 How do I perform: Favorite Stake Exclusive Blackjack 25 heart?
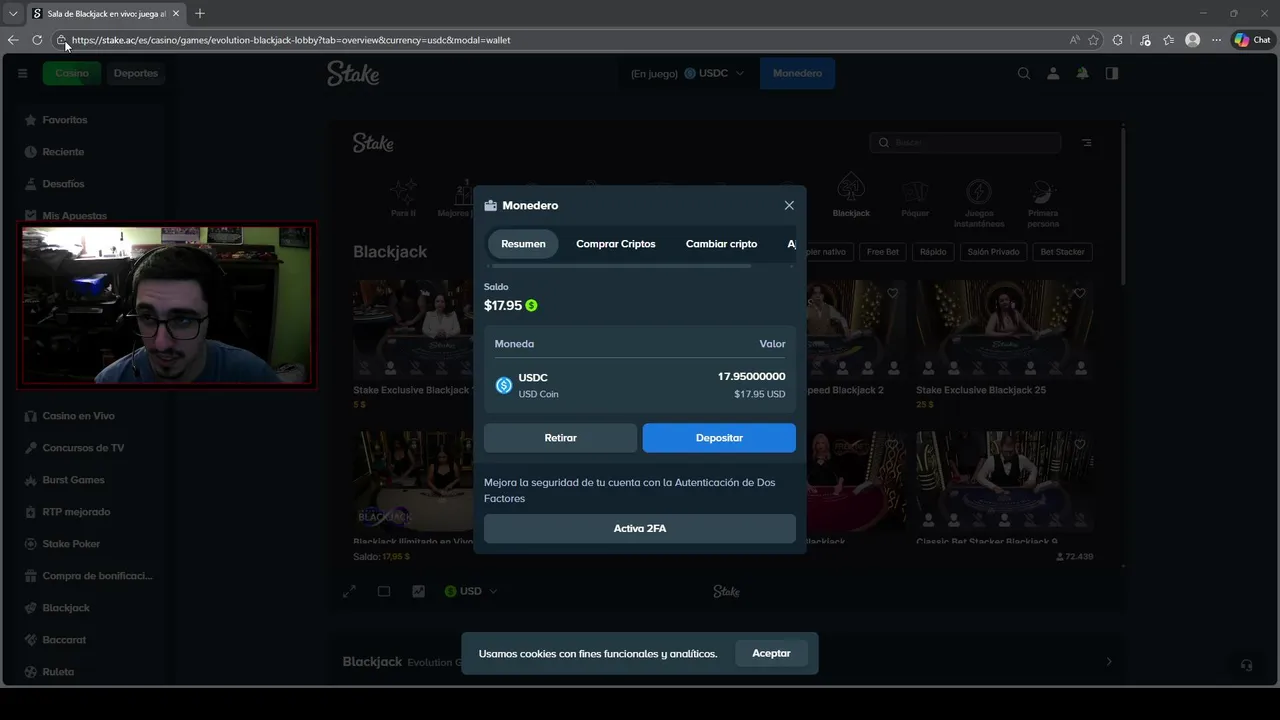[1079, 294]
